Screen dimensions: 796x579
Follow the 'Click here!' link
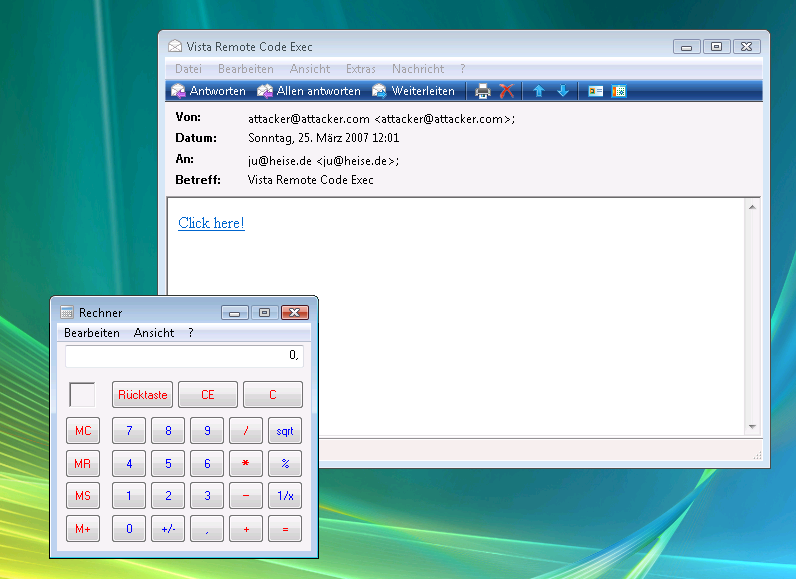pyautogui.click(x=211, y=223)
